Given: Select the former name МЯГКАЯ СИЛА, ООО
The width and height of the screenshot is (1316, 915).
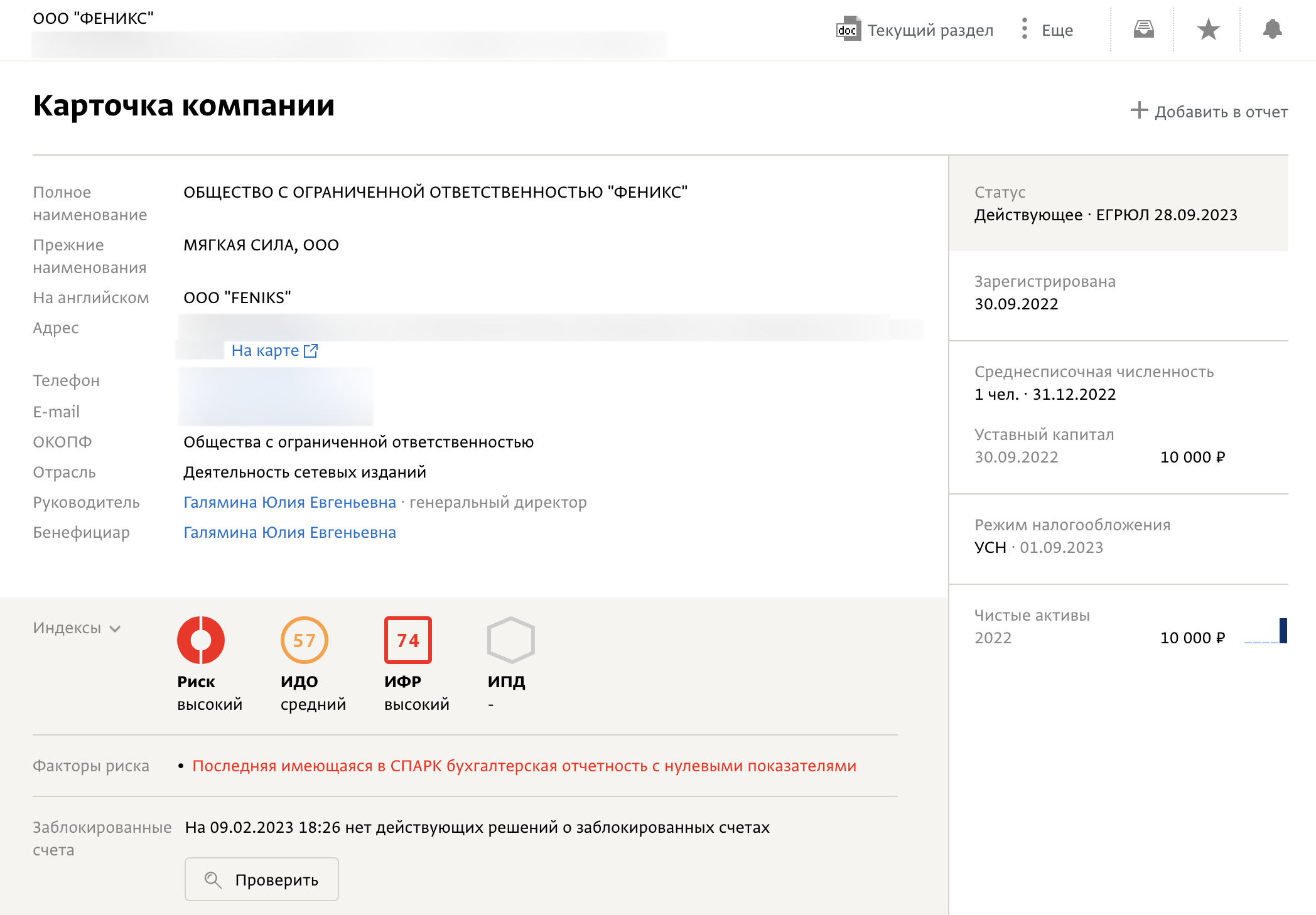Looking at the screenshot, I should tap(261, 245).
